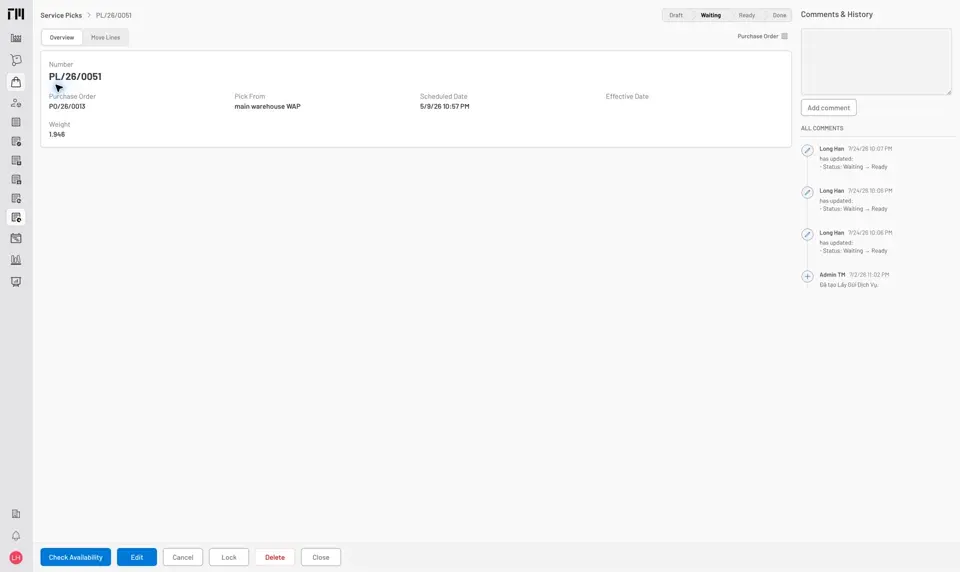Screen dimensions: 960x572
Task: Click purchase order value PO/26/0013
Action: coord(67,107)
